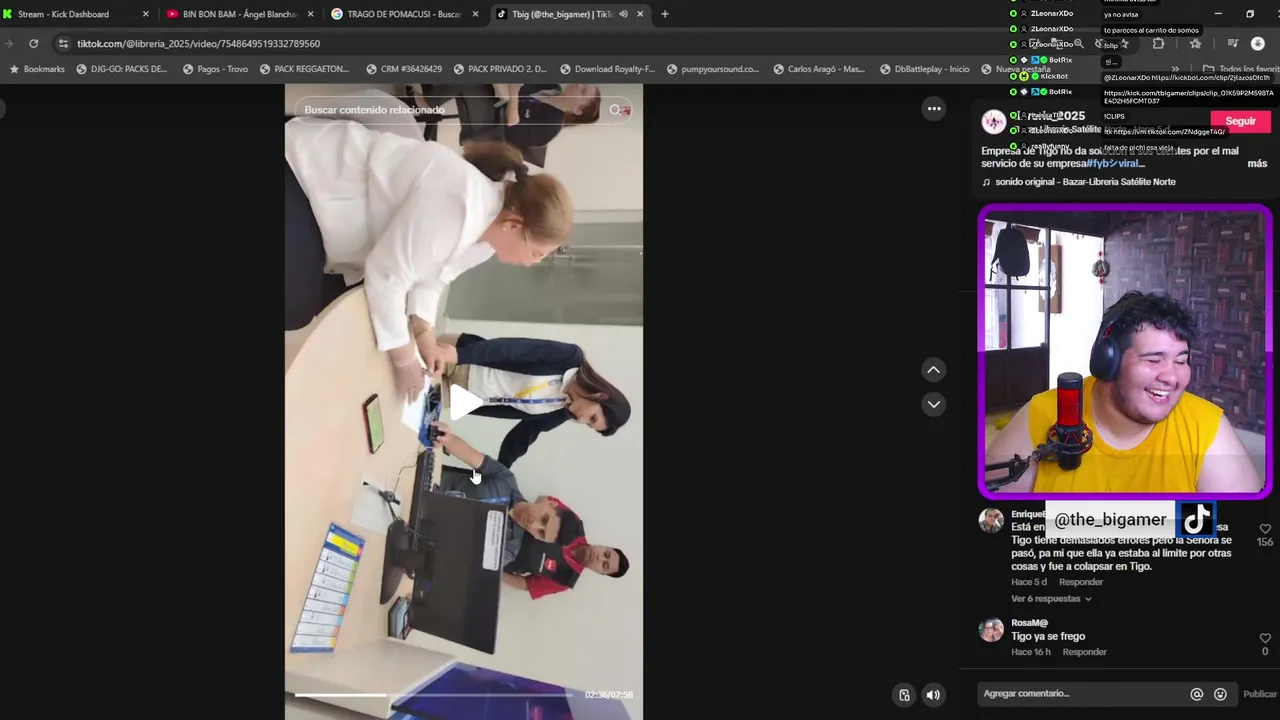Click the Publicar button
This screenshot has width=1280, height=720.
[1259, 694]
